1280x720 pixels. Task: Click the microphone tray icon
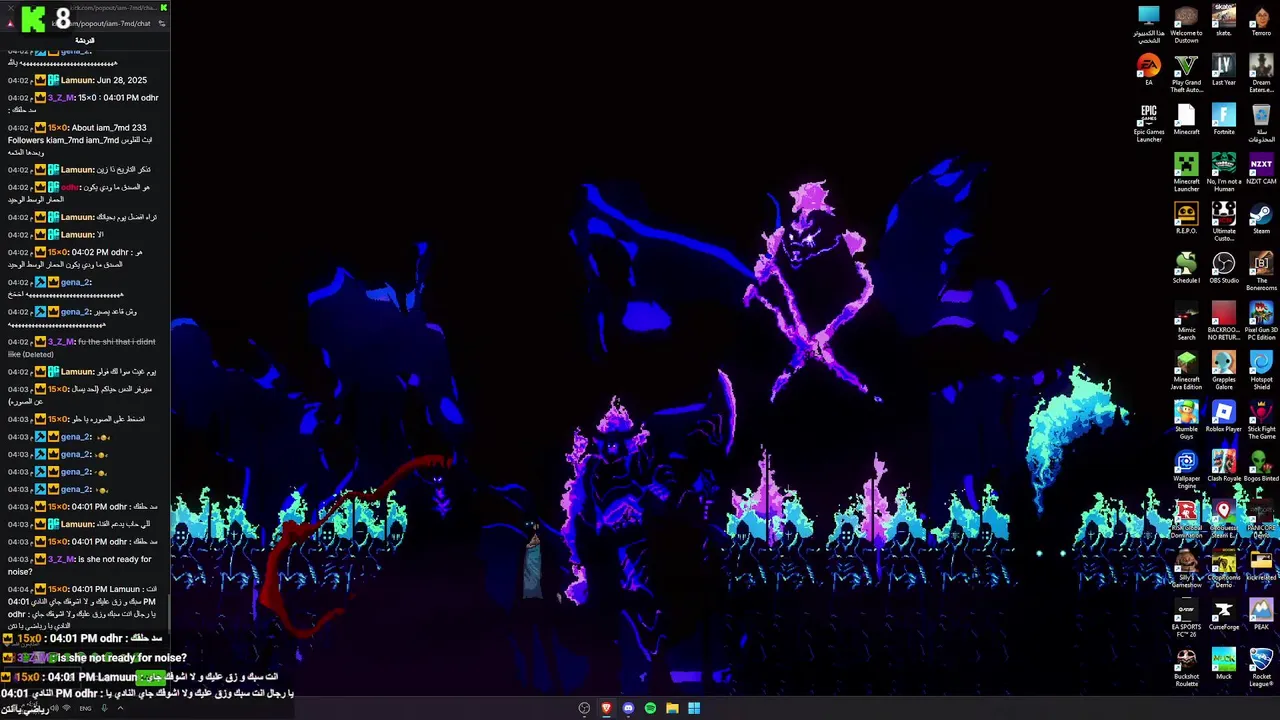click(104, 708)
